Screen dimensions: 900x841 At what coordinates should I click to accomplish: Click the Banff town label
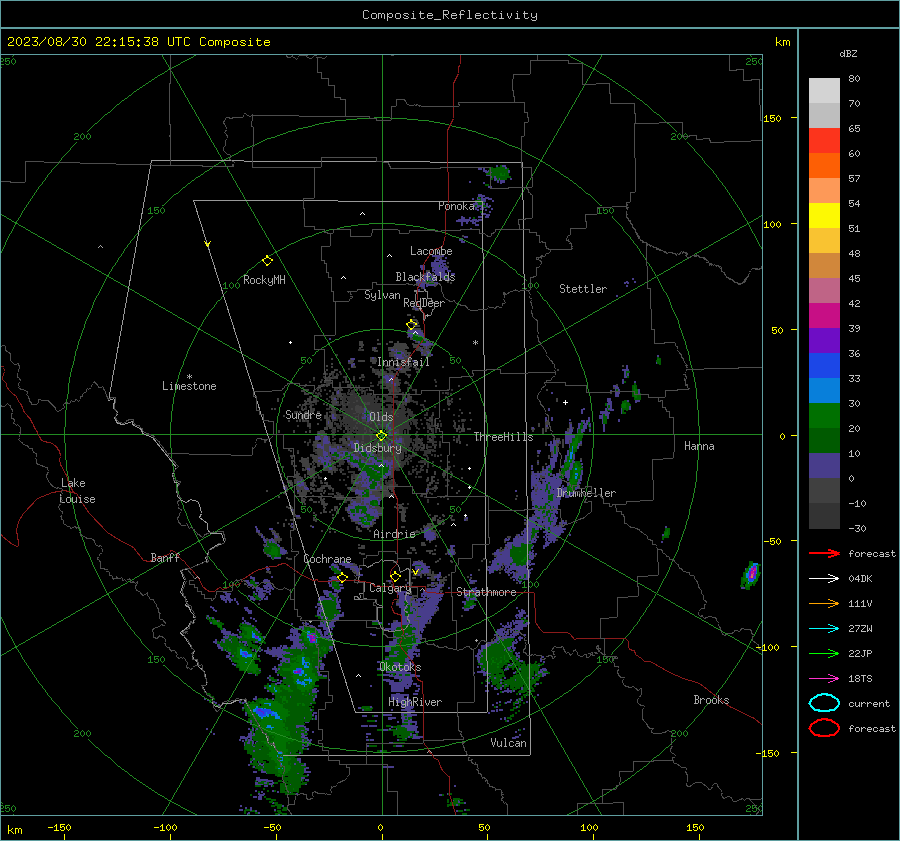165,558
